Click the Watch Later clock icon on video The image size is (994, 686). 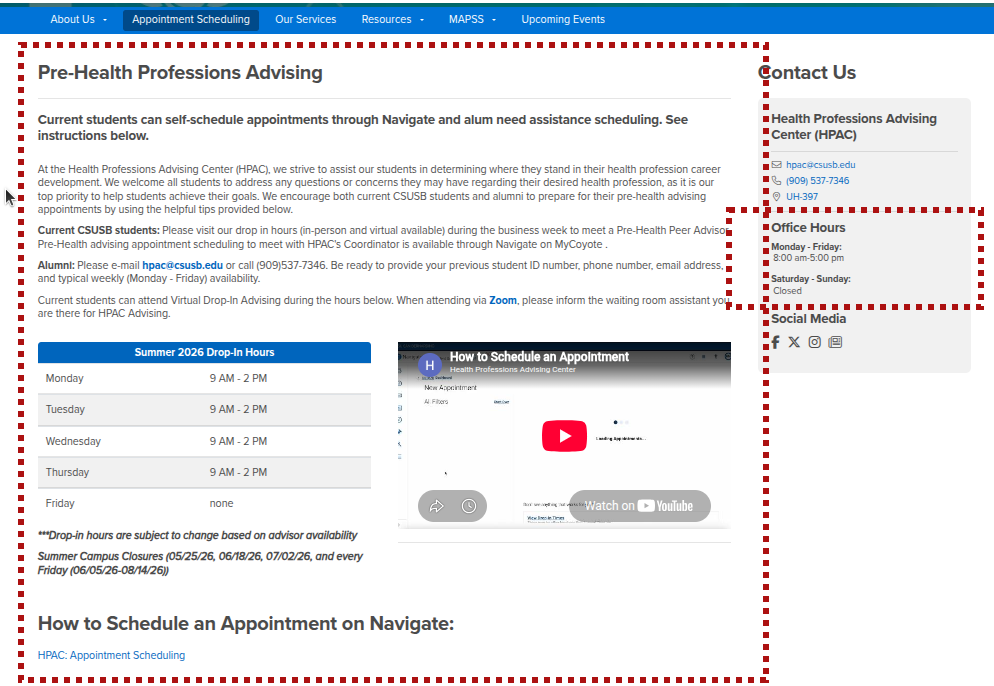pos(468,506)
